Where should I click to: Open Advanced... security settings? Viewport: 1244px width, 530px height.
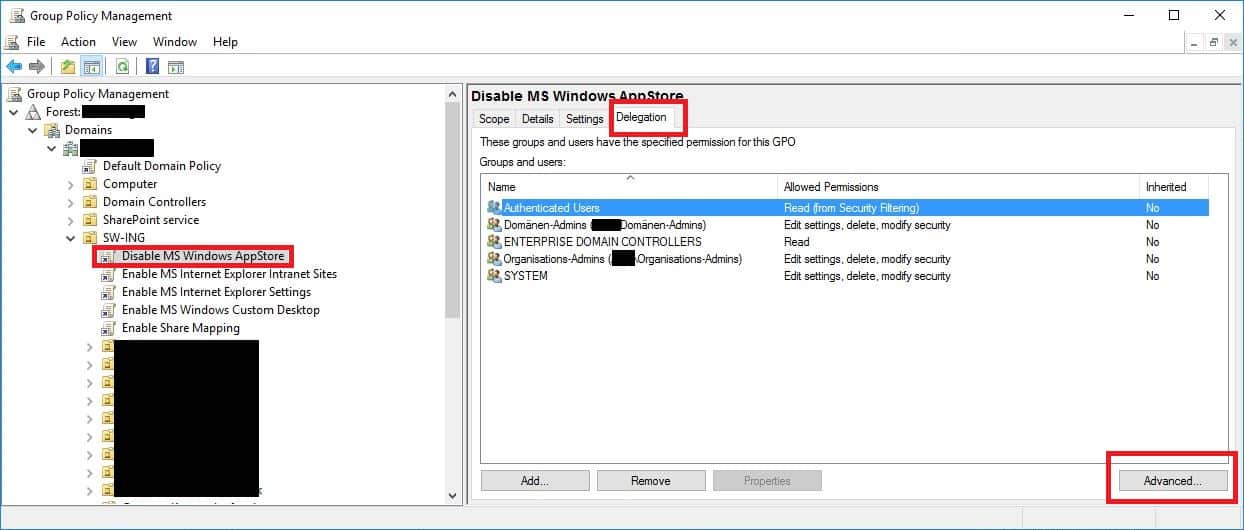pos(1172,481)
